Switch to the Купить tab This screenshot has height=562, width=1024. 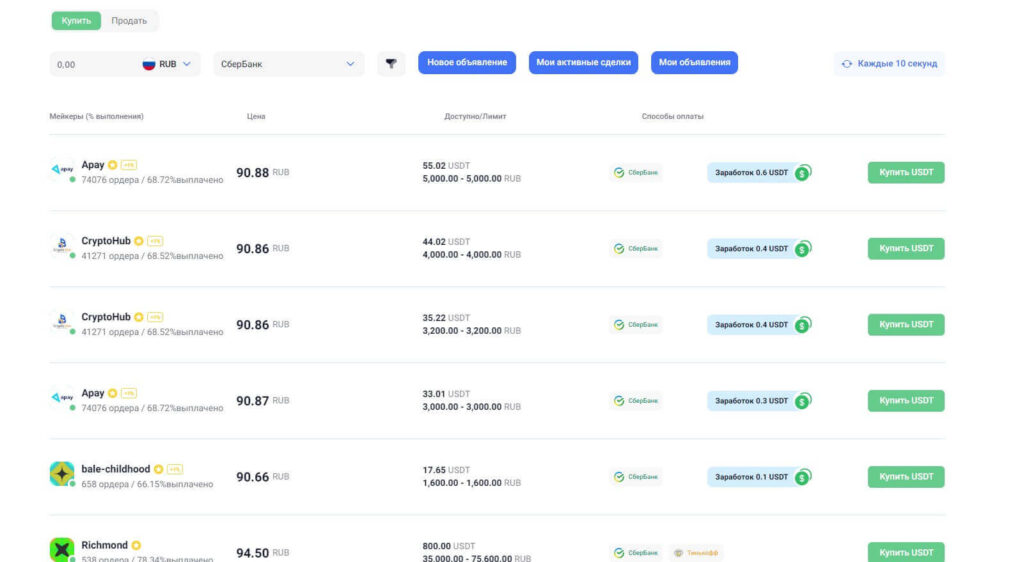click(76, 21)
